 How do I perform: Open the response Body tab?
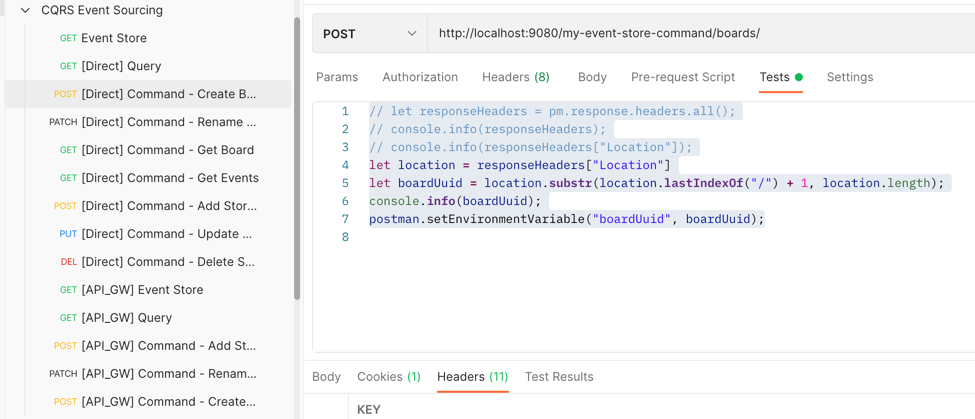coord(326,377)
